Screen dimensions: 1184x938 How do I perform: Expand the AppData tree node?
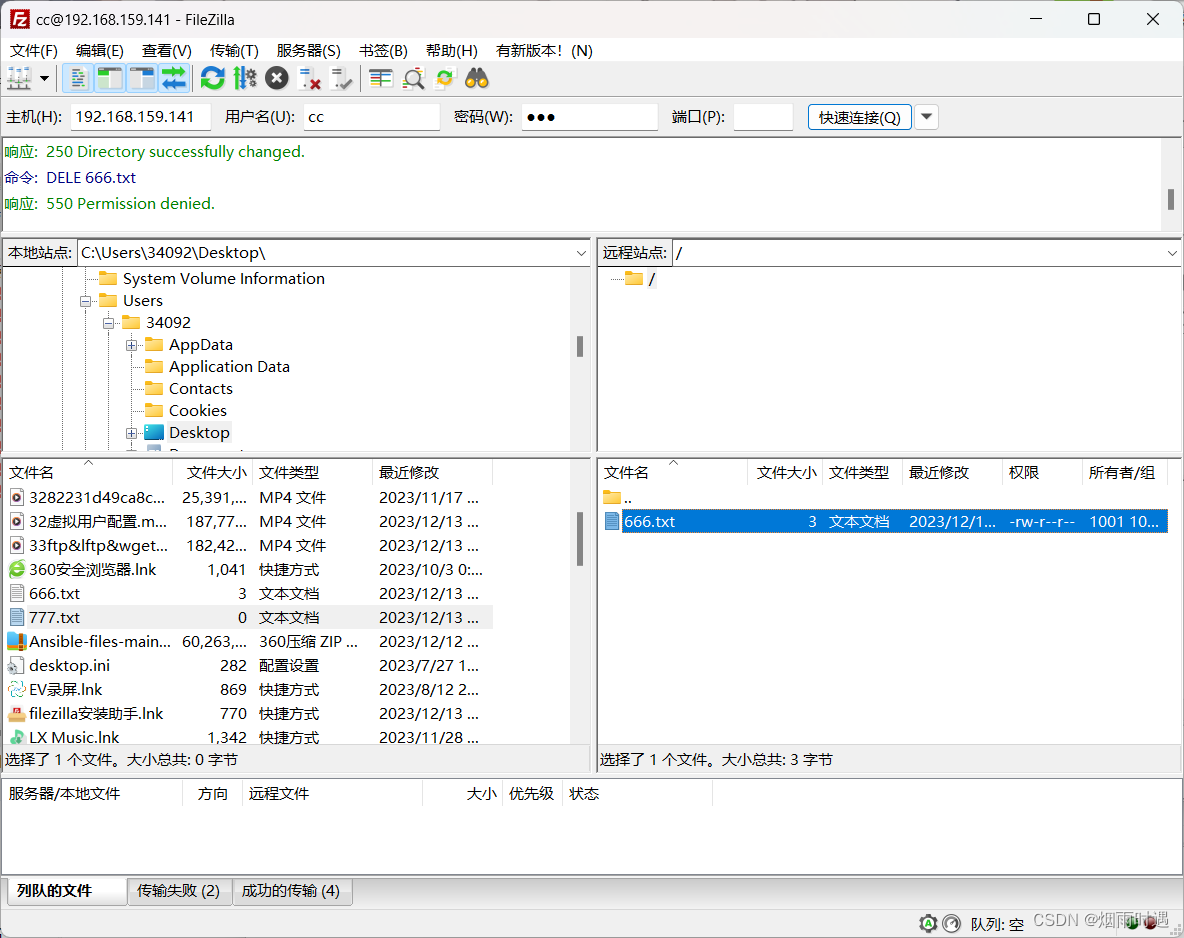pyautogui.click(x=131, y=345)
